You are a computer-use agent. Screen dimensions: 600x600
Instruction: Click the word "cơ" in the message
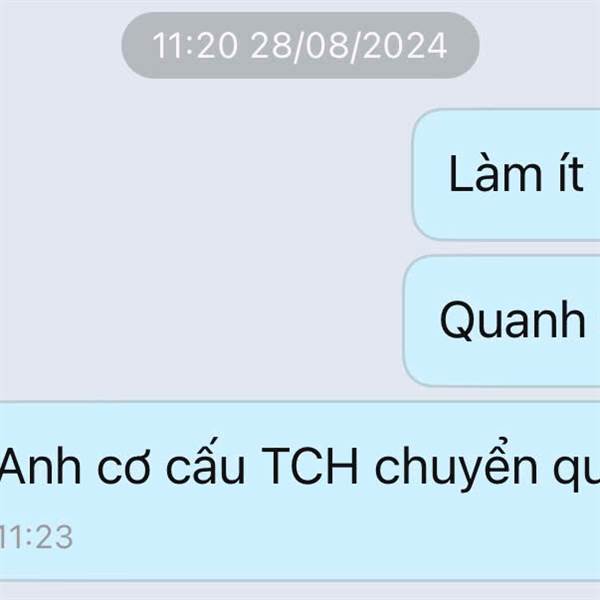(x=124, y=469)
